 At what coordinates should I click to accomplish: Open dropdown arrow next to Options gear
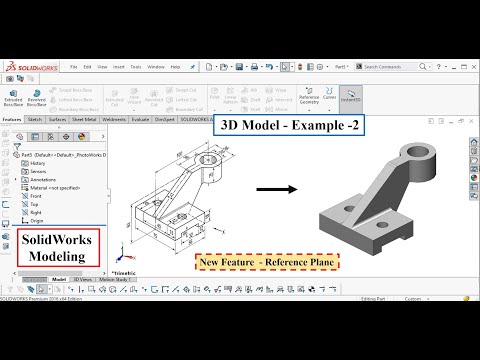coord(327,67)
